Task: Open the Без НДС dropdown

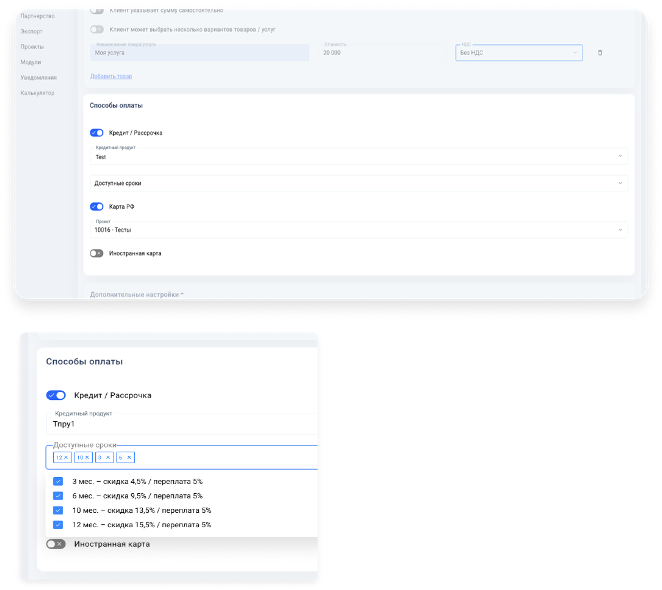Action: coord(518,53)
